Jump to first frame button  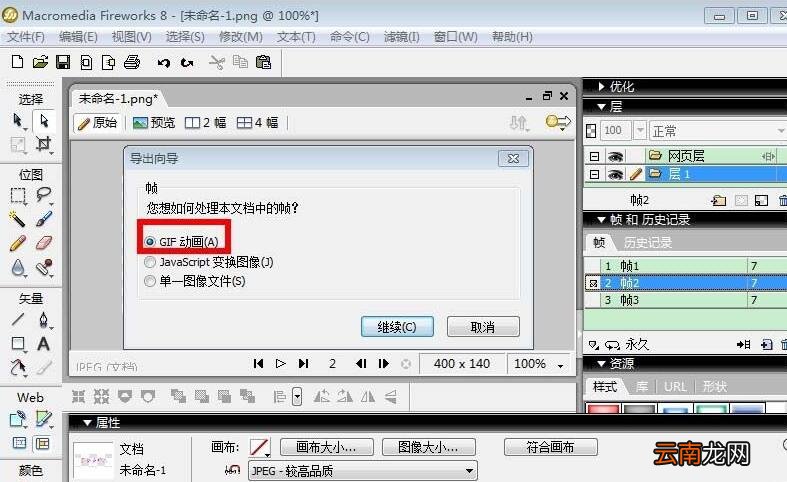click(258, 364)
